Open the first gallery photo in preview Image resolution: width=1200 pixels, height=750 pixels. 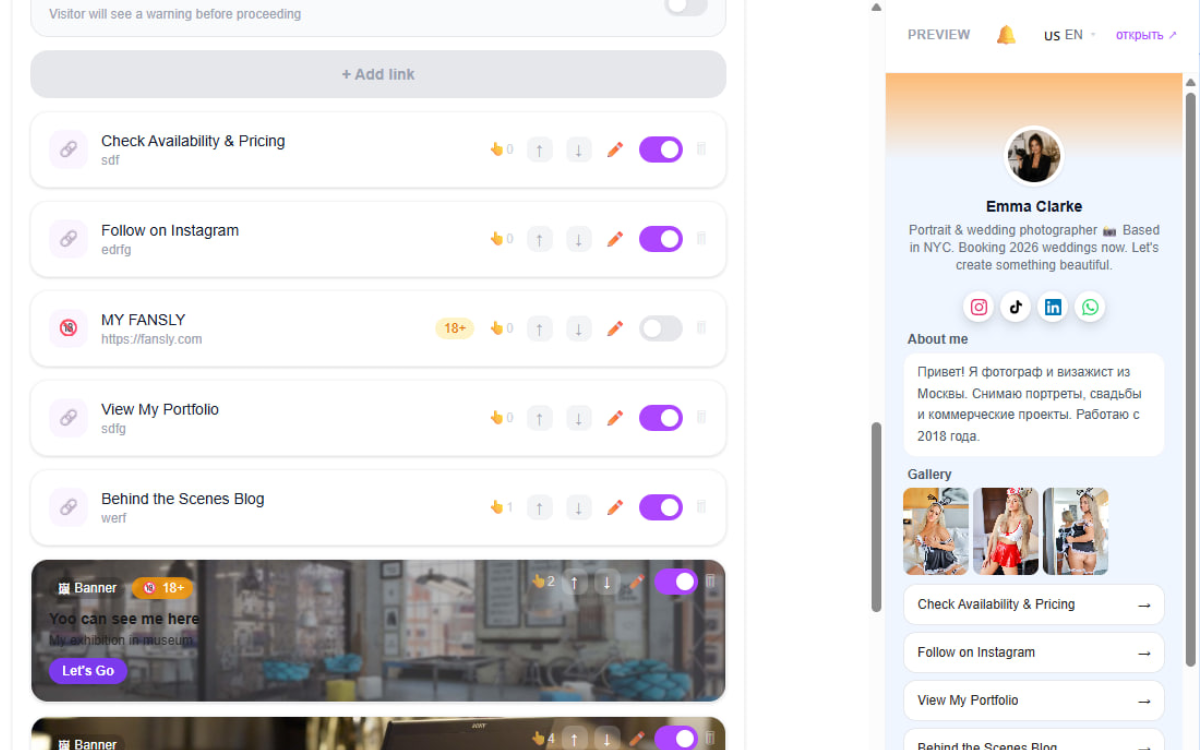tap(936, 531)
